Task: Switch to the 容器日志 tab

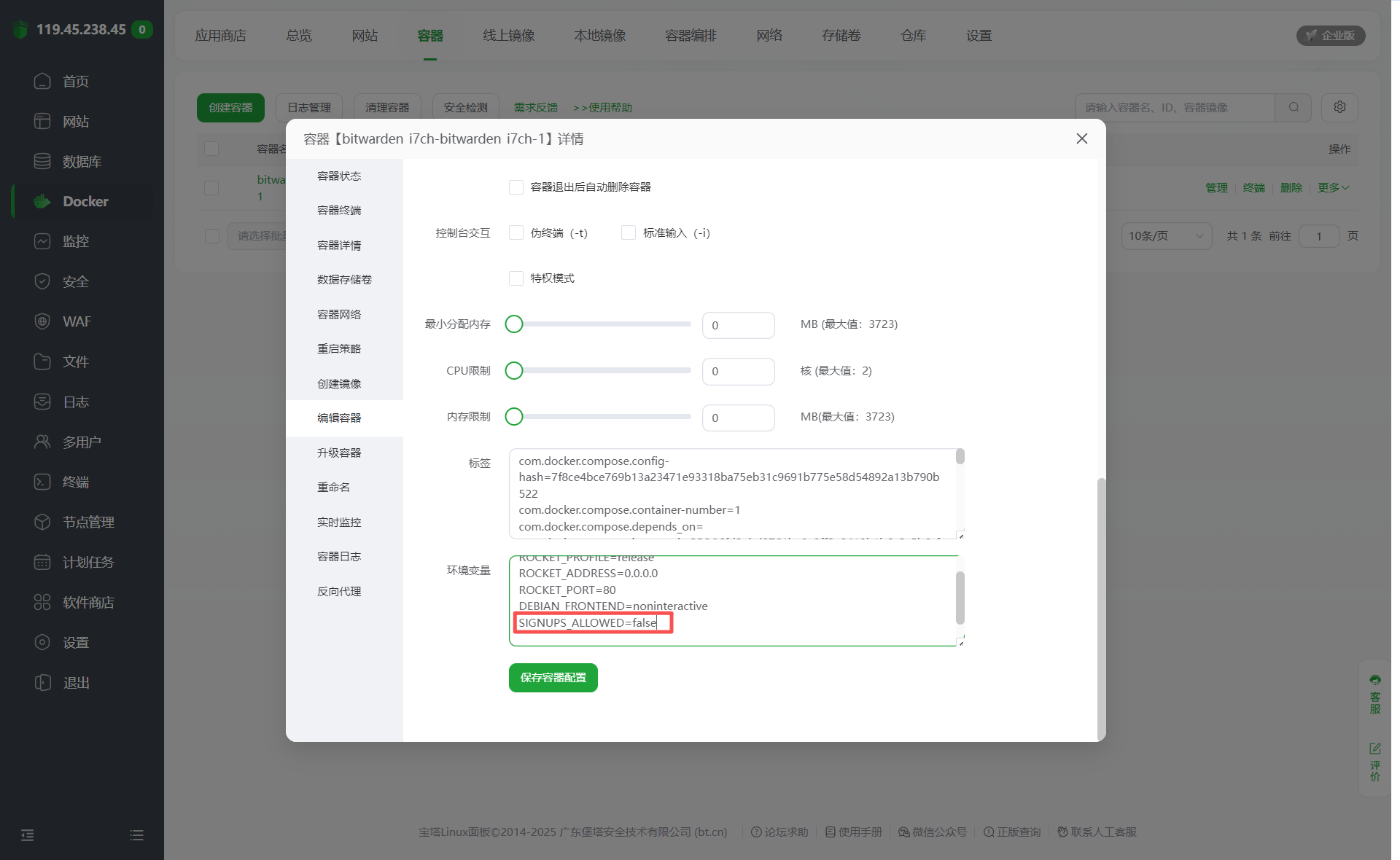Action: tap(339, 557)
